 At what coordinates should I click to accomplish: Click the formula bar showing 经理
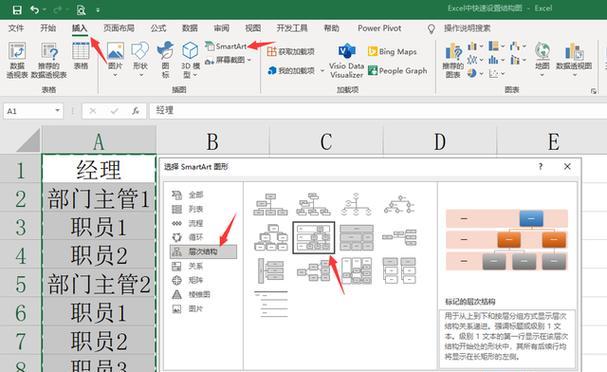point(378,111)
